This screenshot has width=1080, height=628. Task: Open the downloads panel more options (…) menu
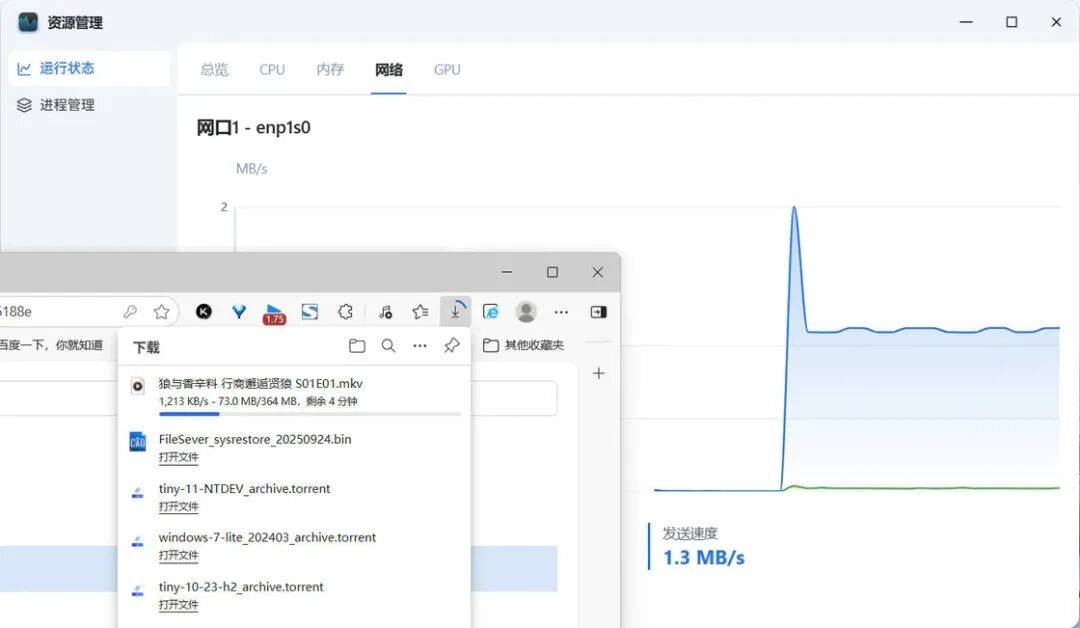click(x=420, y=346)
